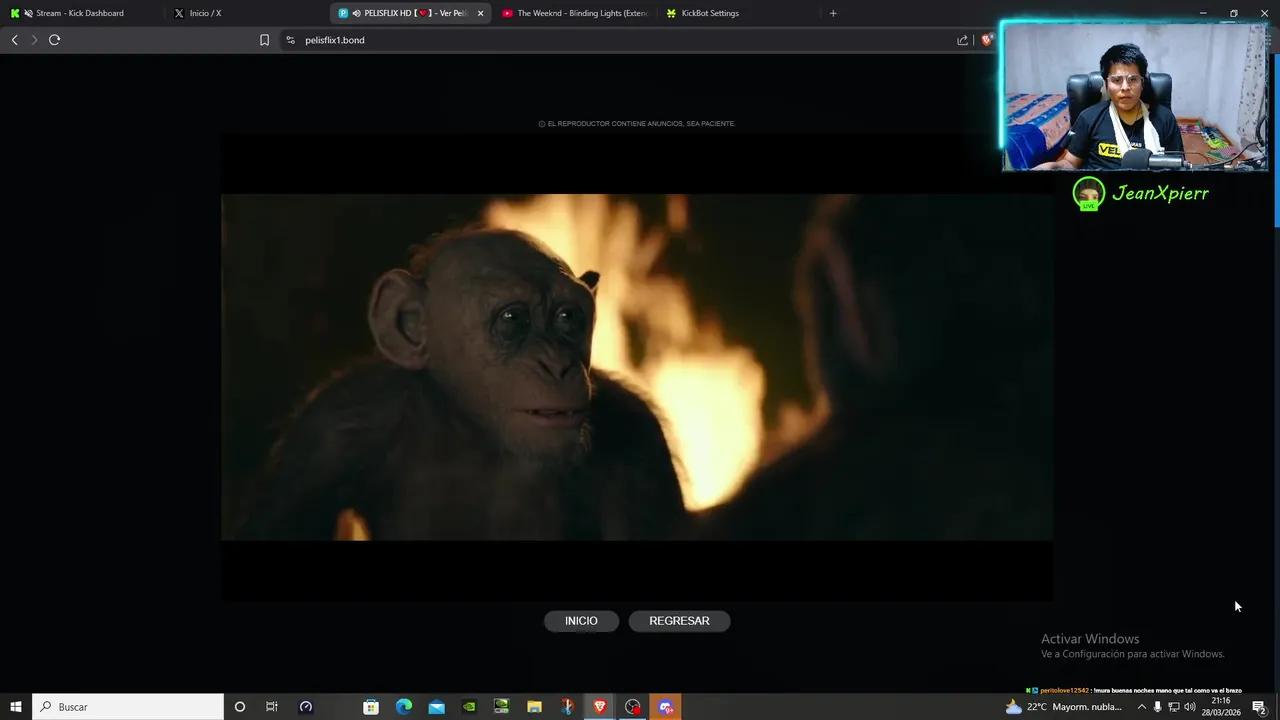This screenshot has height=720, width=1280.
Task: Select the Brave browser taskbar icon
Action: 600,707
